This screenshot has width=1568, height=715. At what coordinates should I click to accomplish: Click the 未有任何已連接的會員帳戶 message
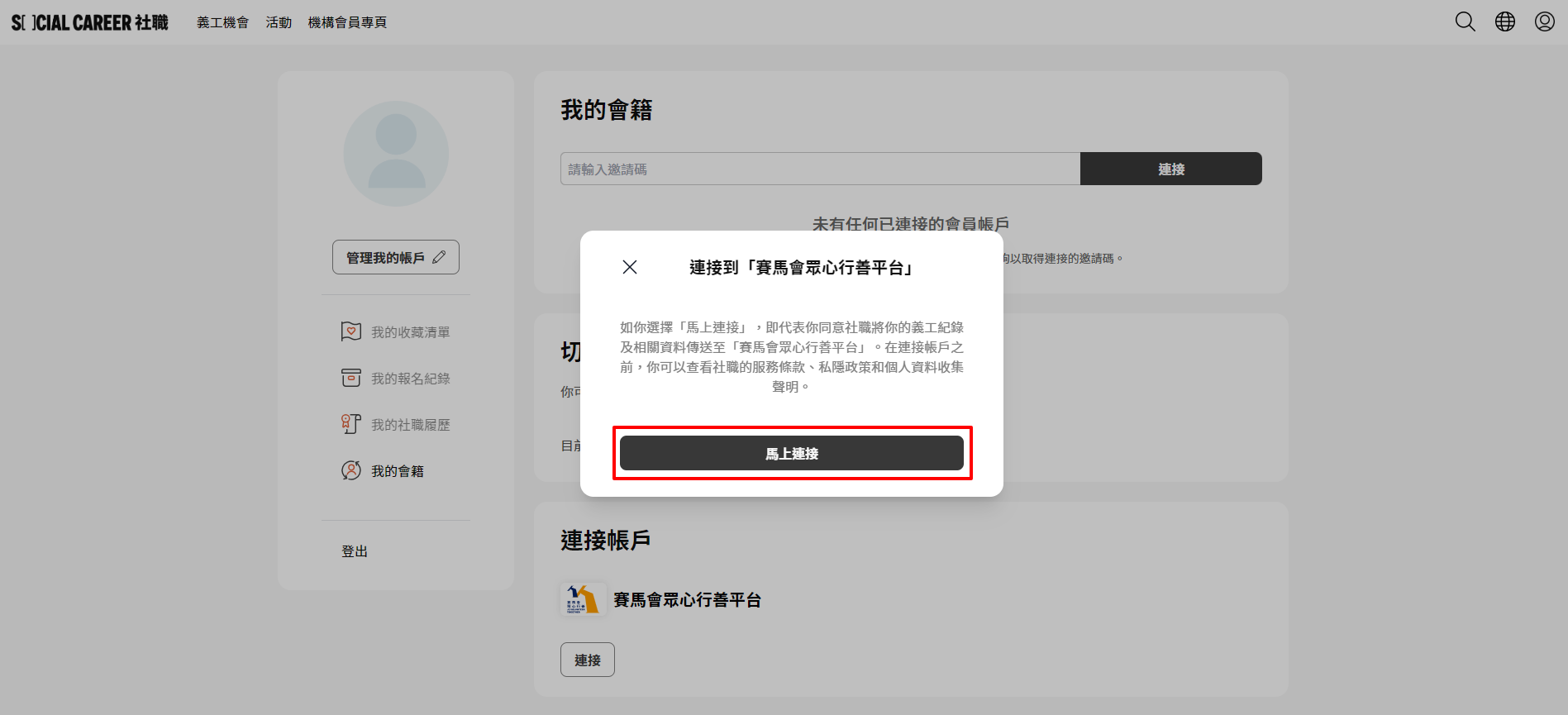911,223
